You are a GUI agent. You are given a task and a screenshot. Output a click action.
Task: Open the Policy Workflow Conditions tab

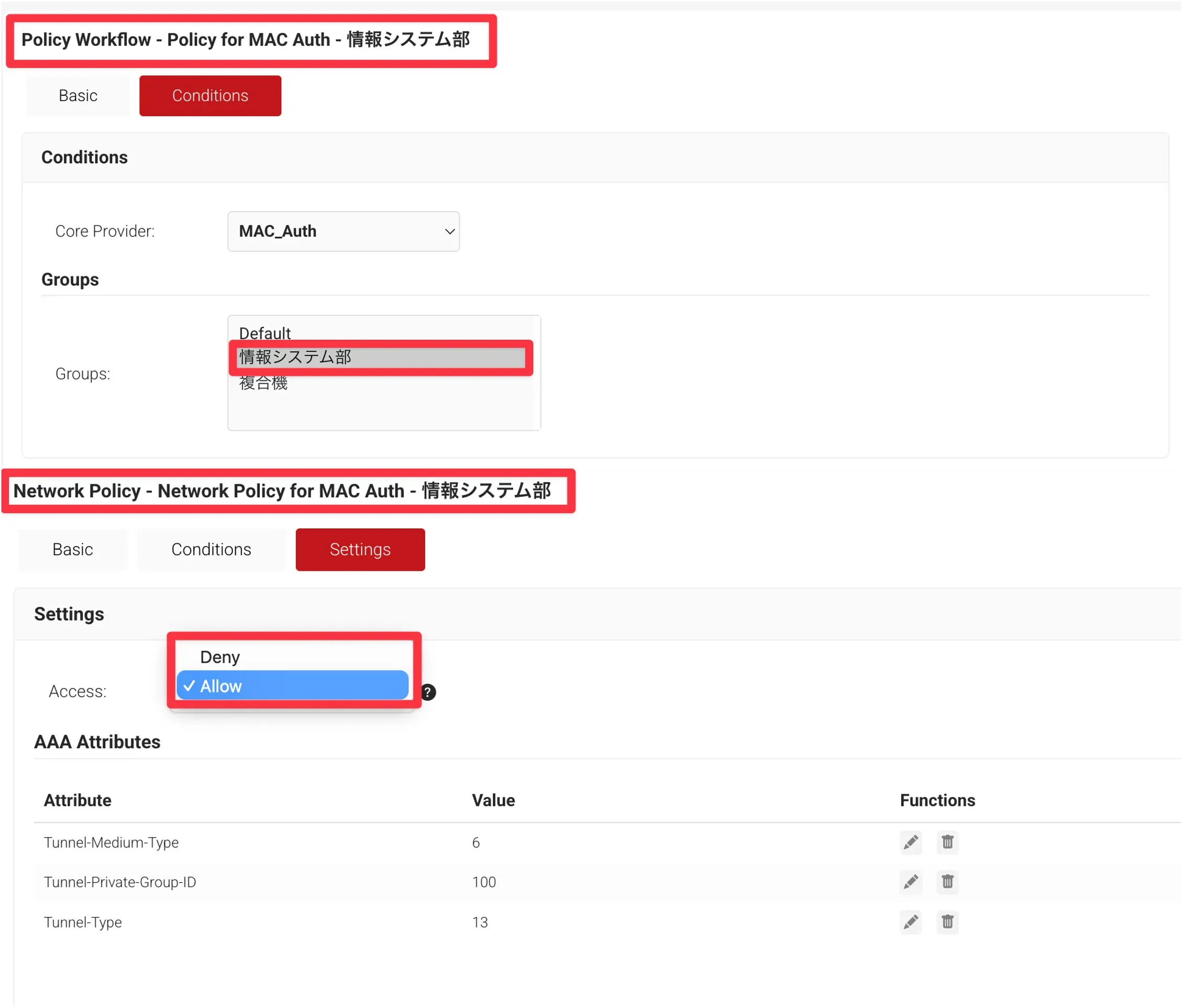pyautogui.click(x=210, y=96)
